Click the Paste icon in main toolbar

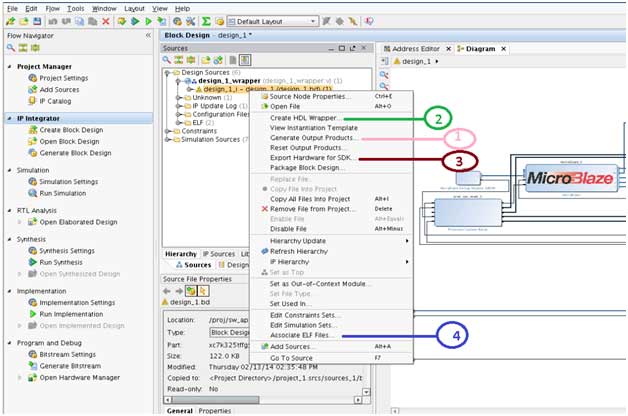point(93,21)
